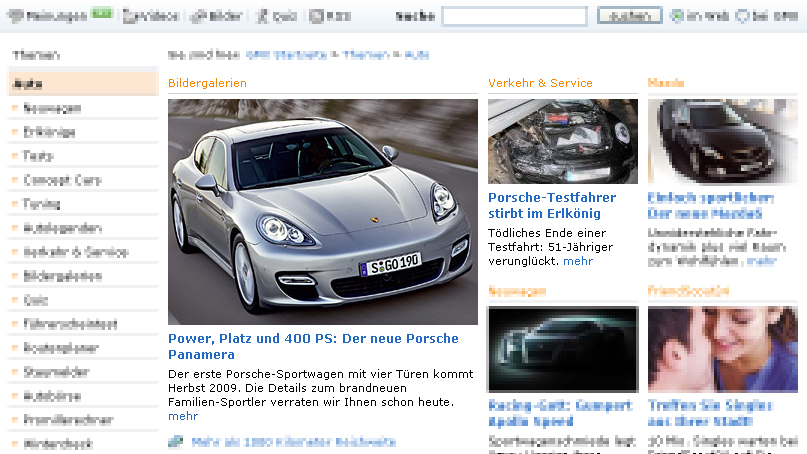
Task: Open the 'Treffen Sie Singles' headline link
Action: pyautogui.click(x=710, y=413)
